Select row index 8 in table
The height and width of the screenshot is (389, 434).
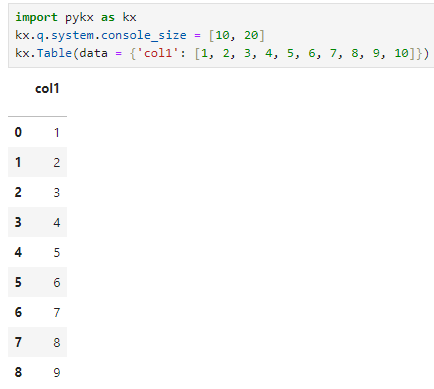click(x=18, y=372)
